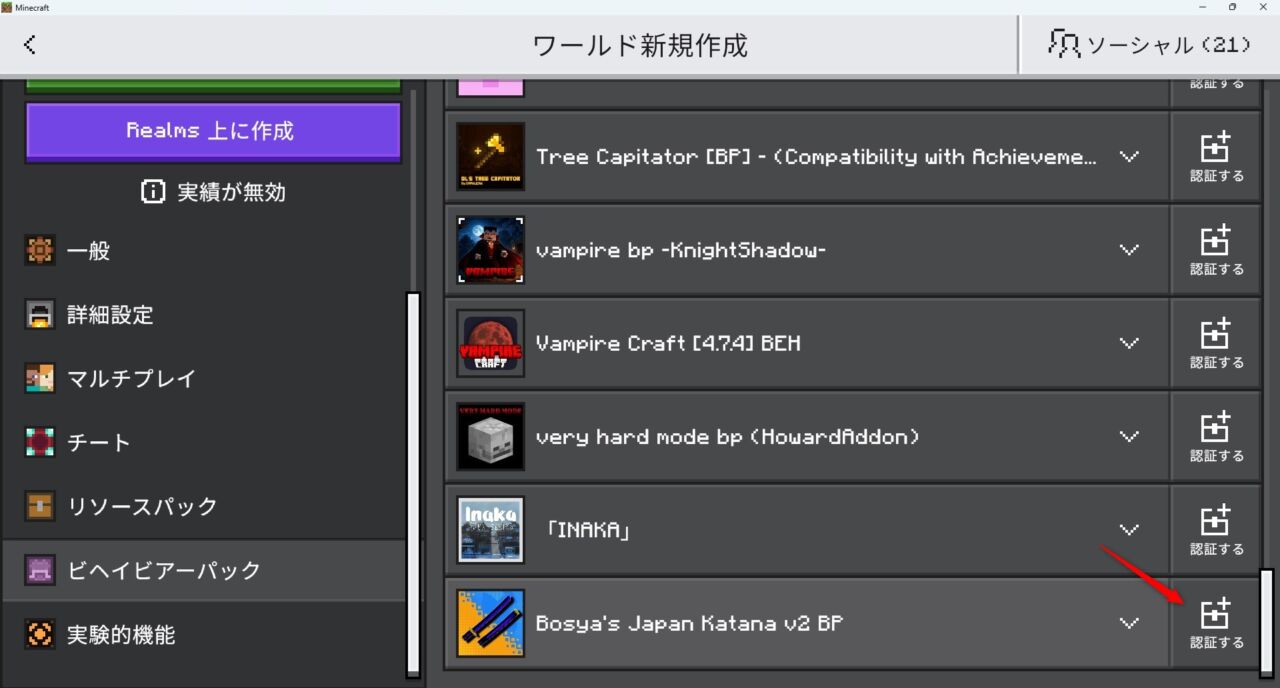1280x688 pixels.
Task: Click the チート icon in sidebar
Action: (40, 443)
